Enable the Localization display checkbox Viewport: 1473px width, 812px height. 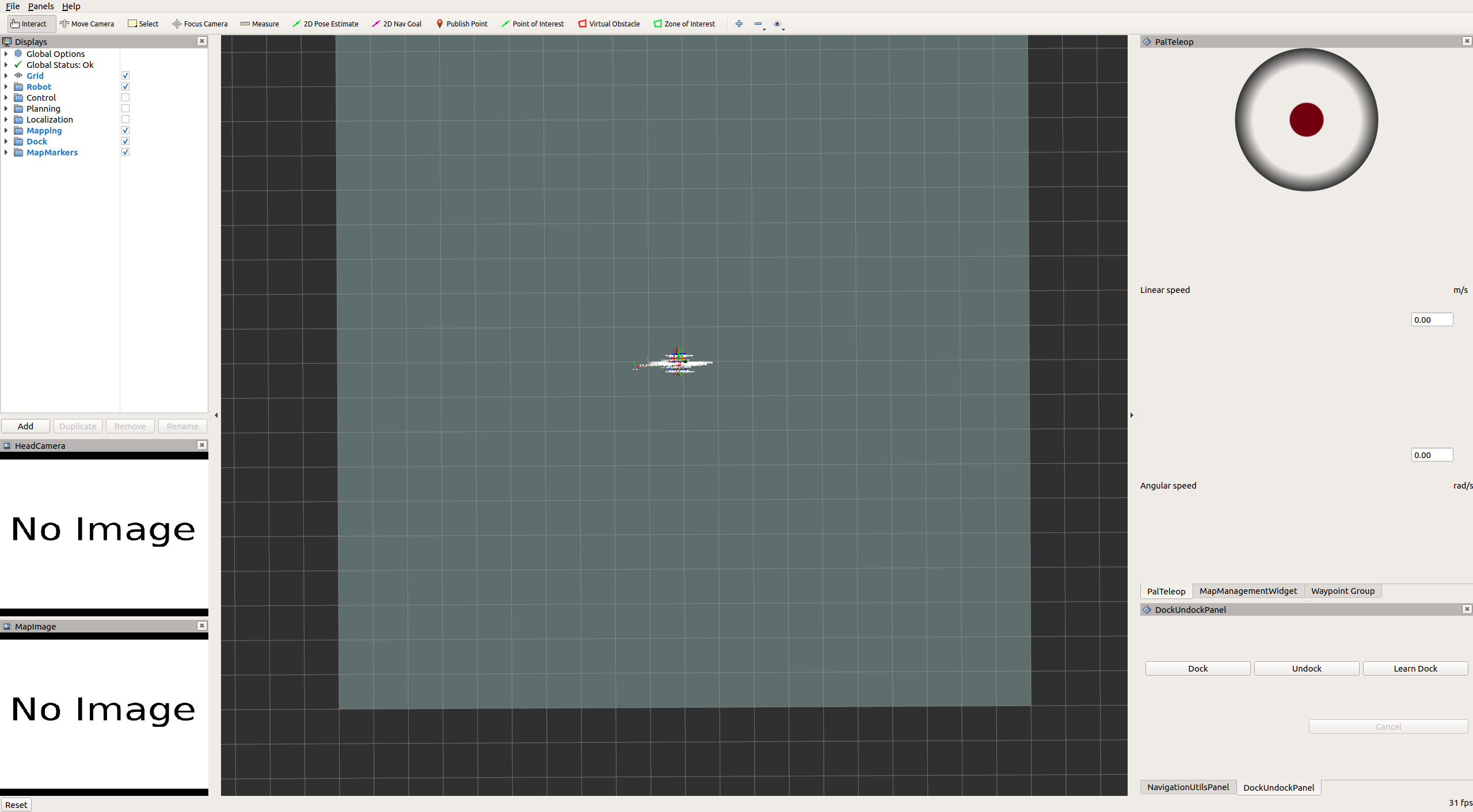point(125,119)
